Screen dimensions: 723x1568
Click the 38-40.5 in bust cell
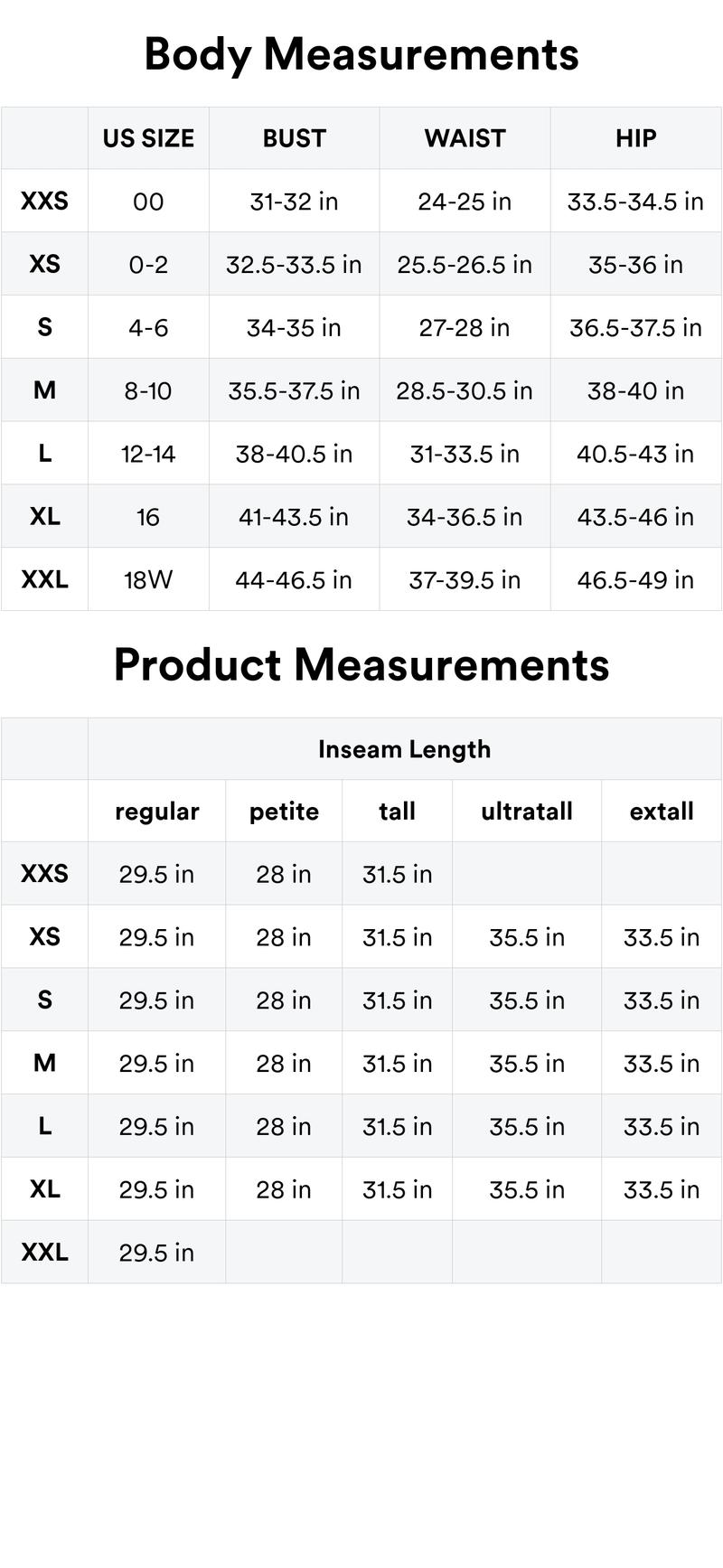[294, 454]
